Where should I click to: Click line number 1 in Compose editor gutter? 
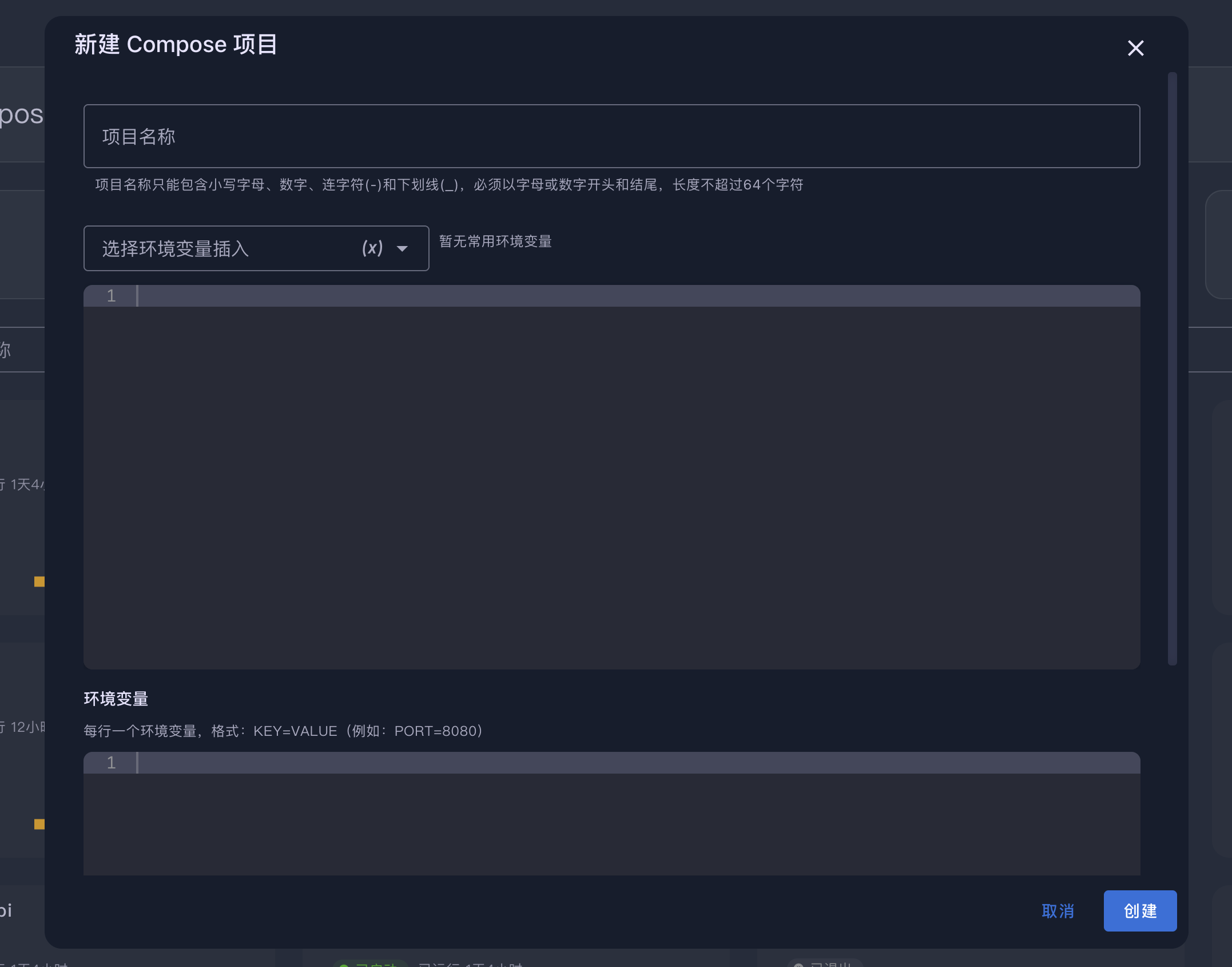[112, 296]
